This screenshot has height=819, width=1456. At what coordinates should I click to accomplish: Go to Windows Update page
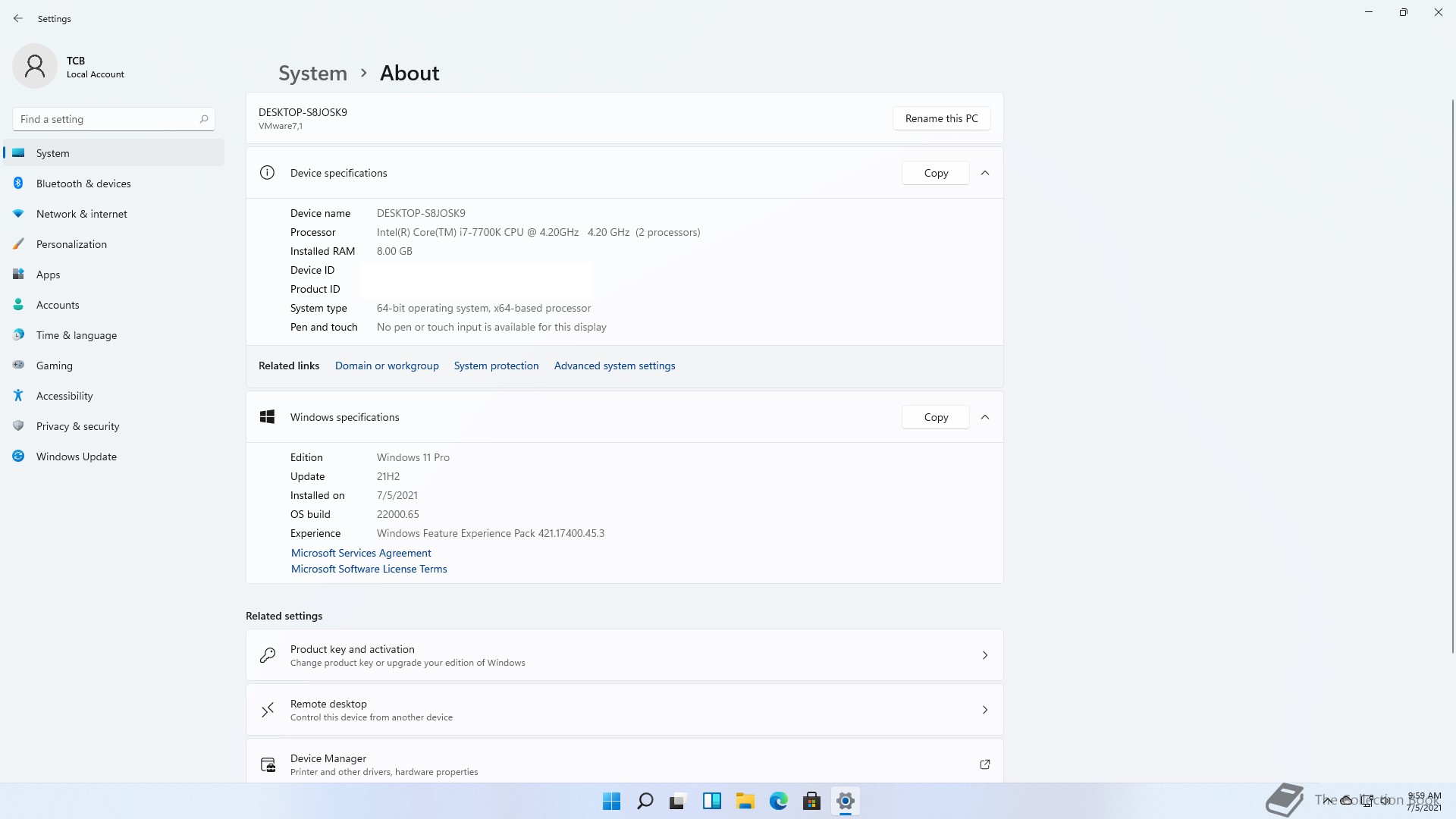[114, 457]
